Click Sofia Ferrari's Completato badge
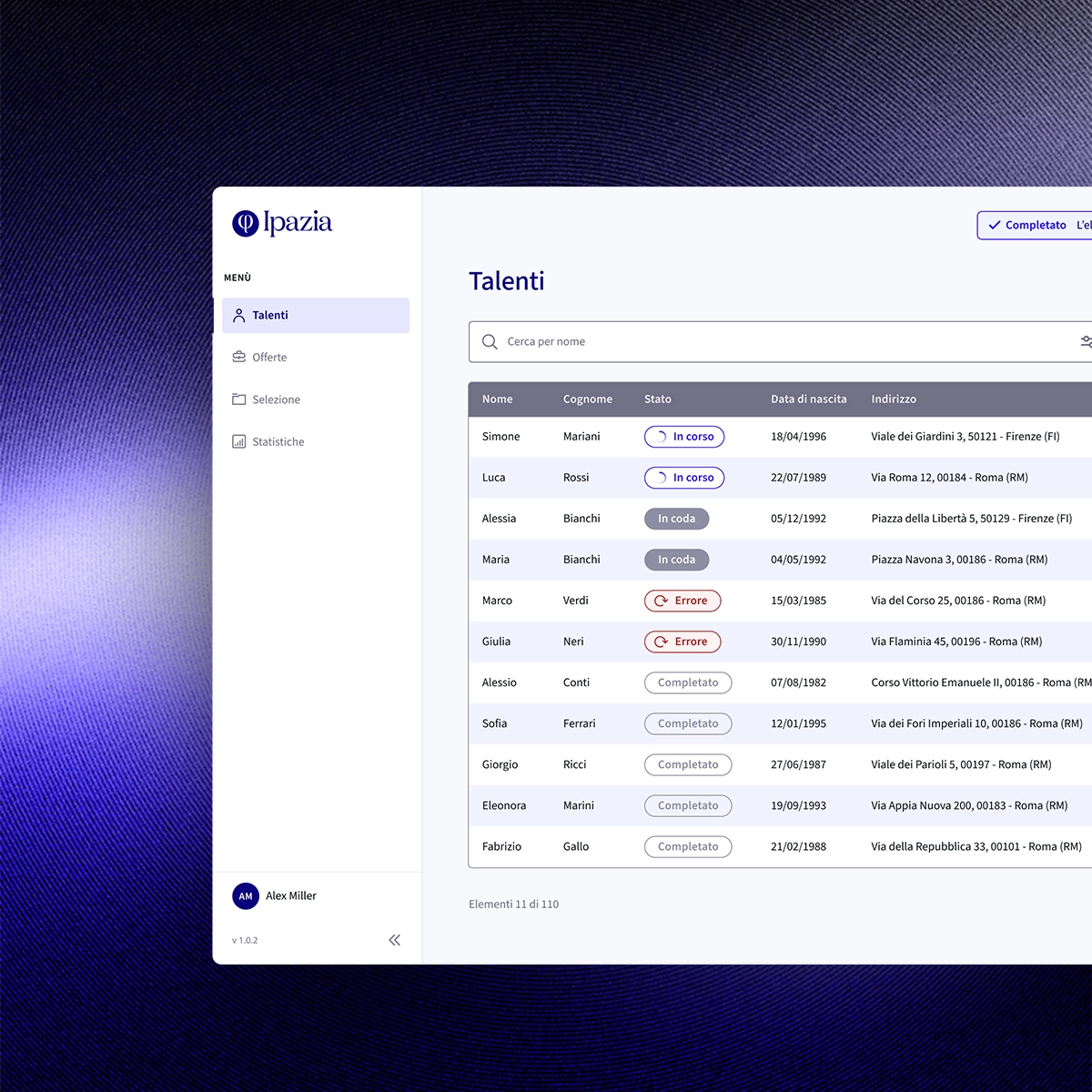 [x=688, y=723]
